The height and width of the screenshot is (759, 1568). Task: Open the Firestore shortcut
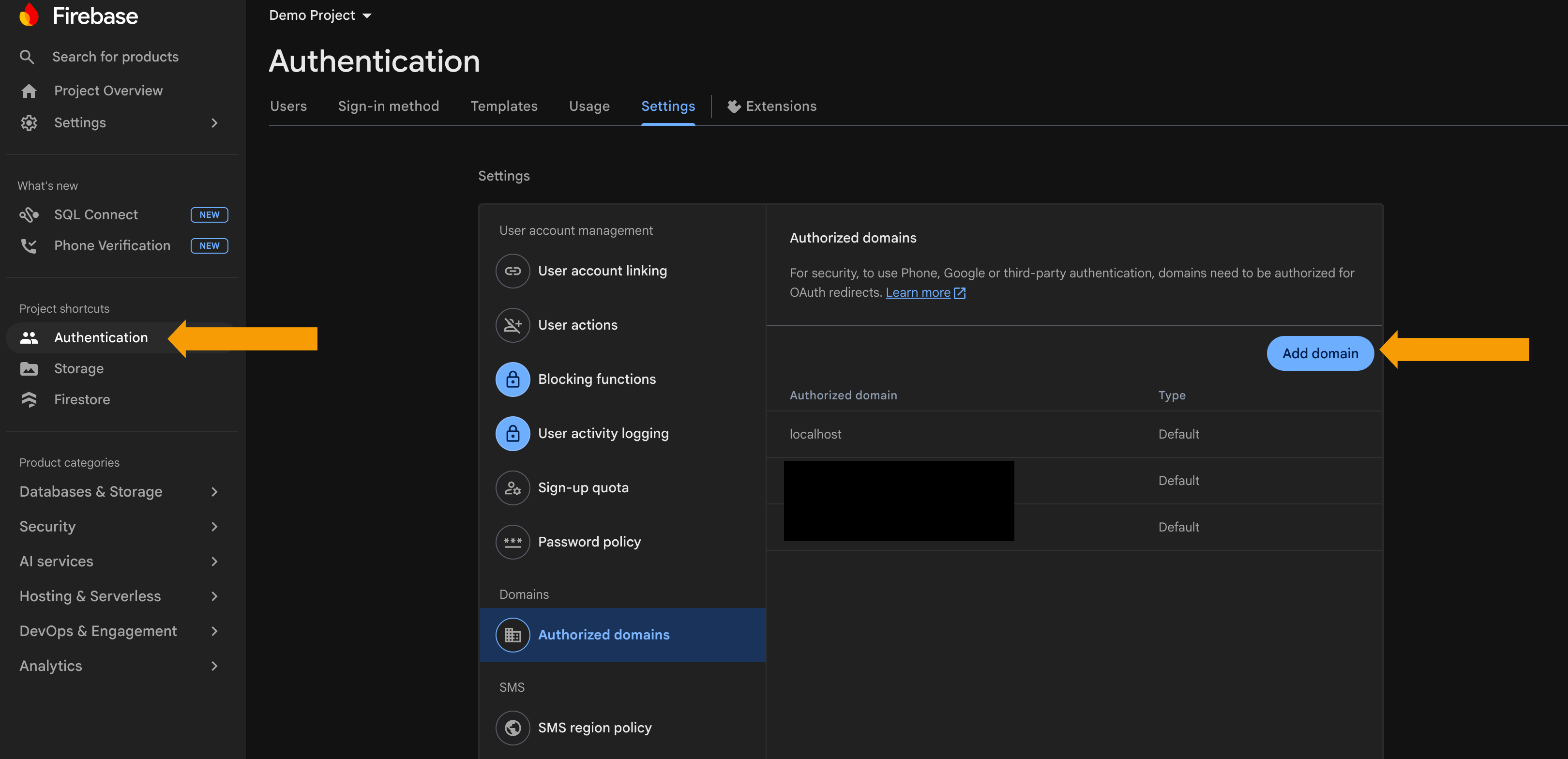pos(82,400)
